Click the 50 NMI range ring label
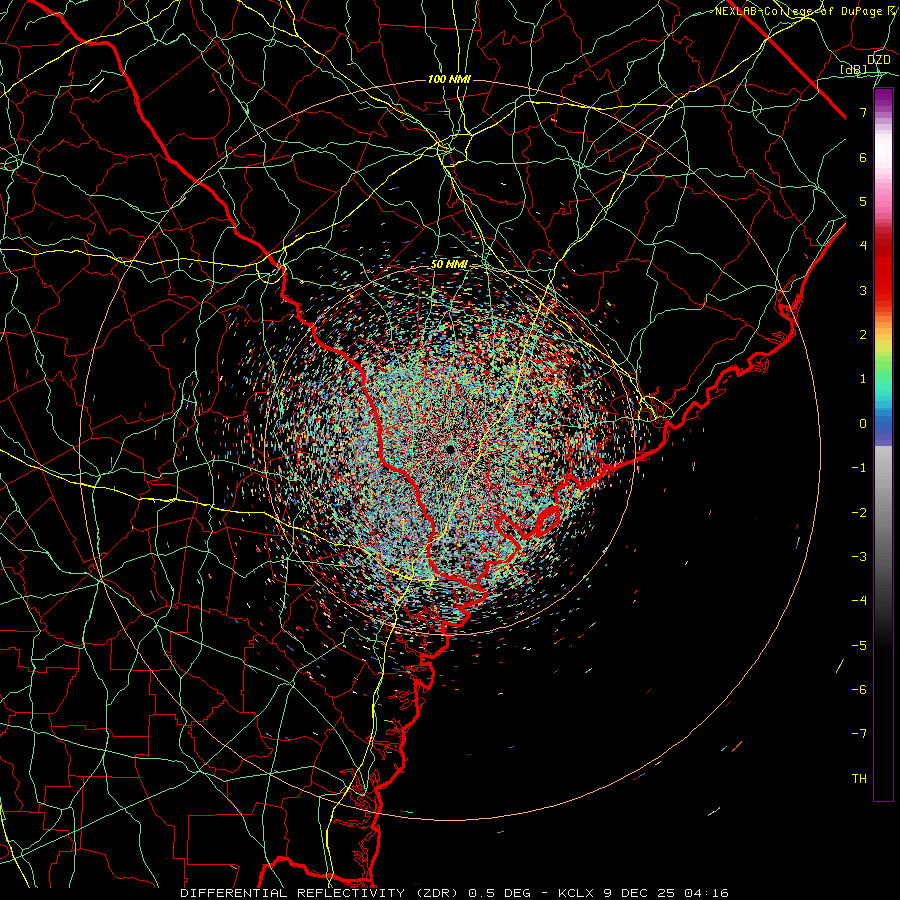Viewport: 900px width, 900px height. [449, 265]
